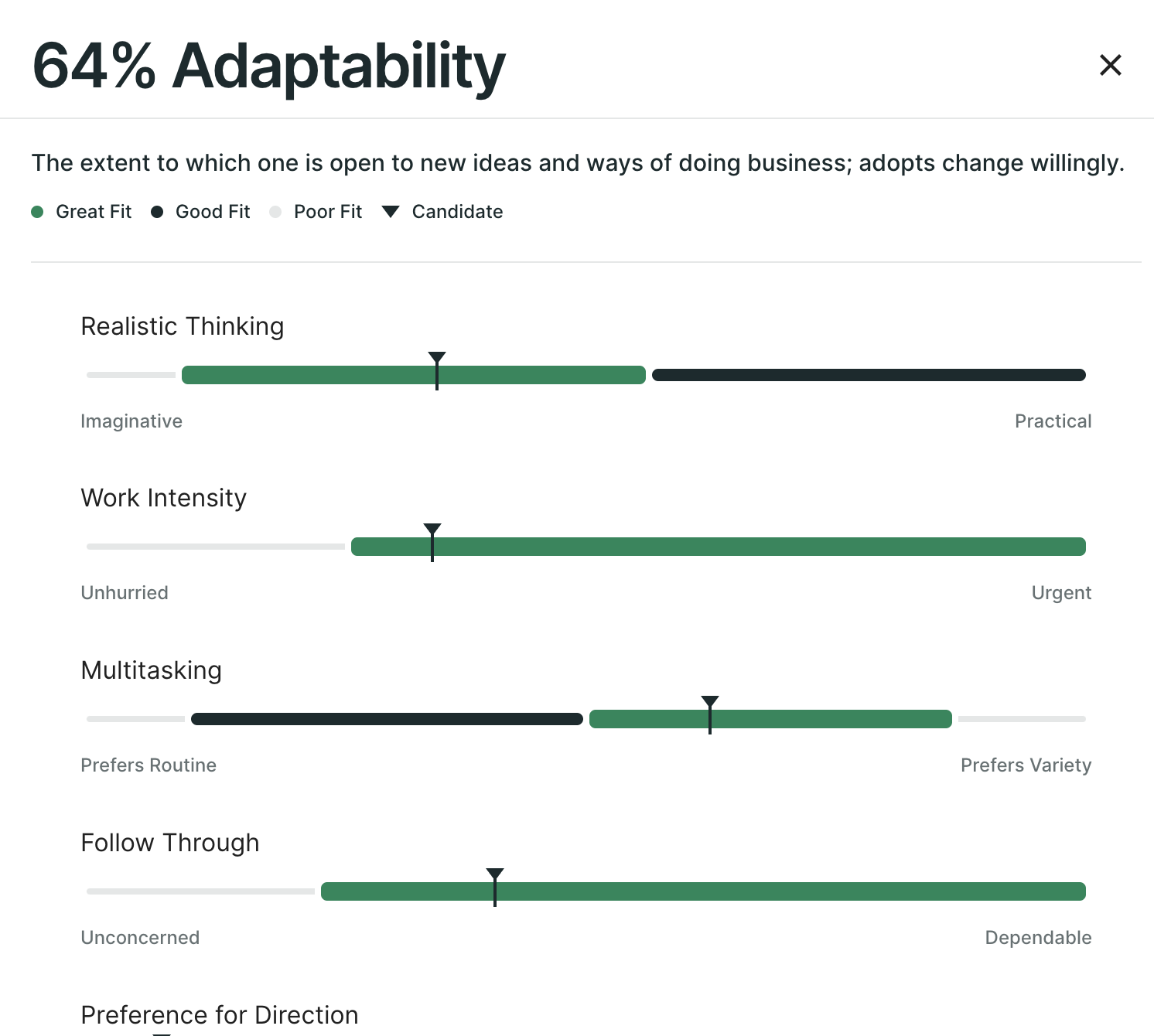
Task: Click the Candidate triangle legend icon
Action: (391, 212)
